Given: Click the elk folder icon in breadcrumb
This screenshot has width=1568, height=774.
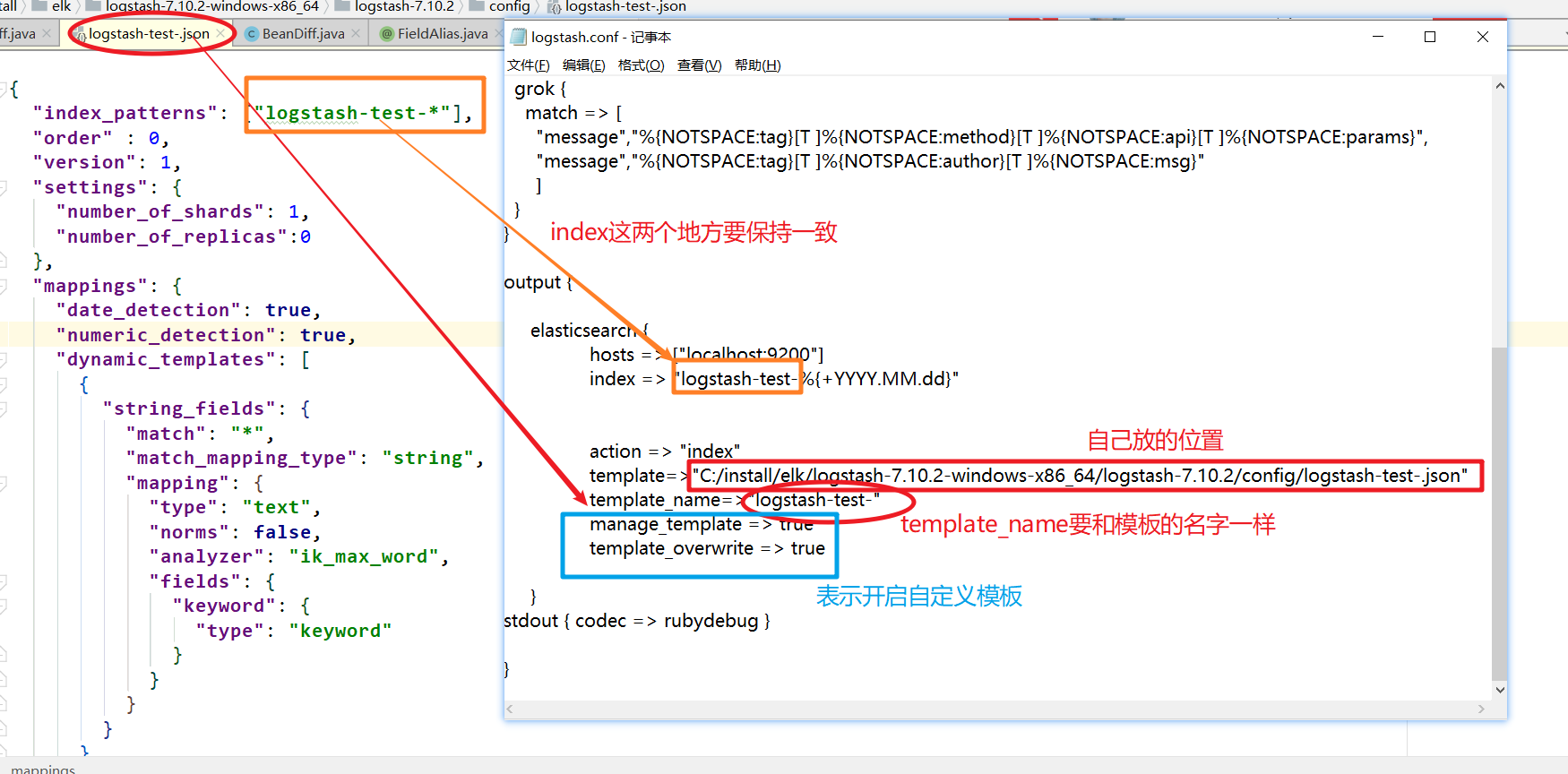Looking at the screenshot, I should click(x=39, y=5).
